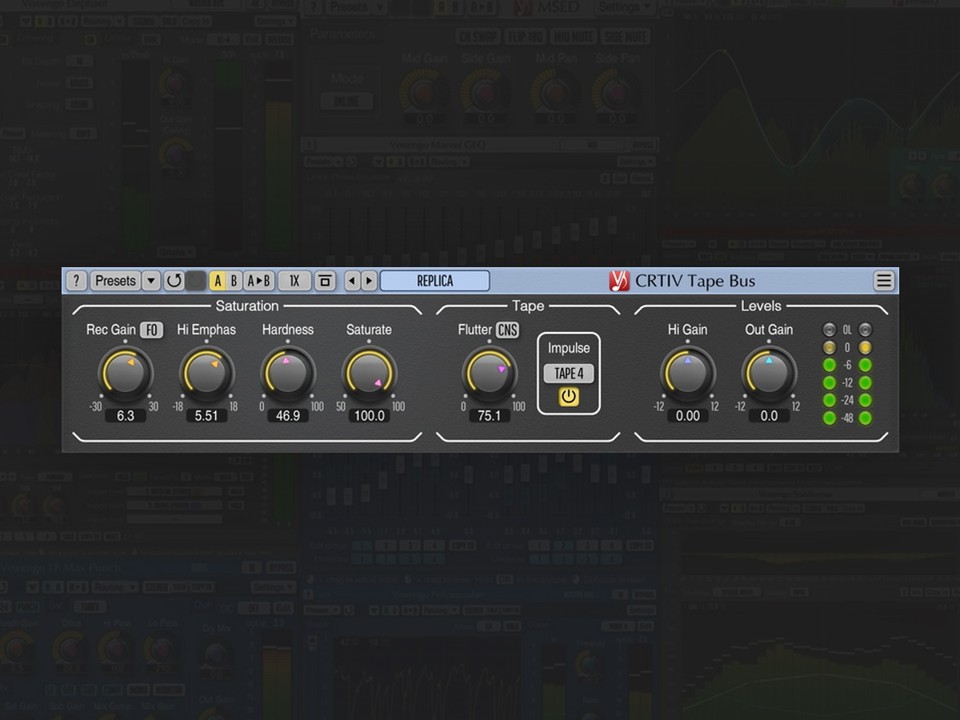Copy A to B with A▸B button
Image resolution: width=960 pixels, height=720 pixels.
(259, 281)
